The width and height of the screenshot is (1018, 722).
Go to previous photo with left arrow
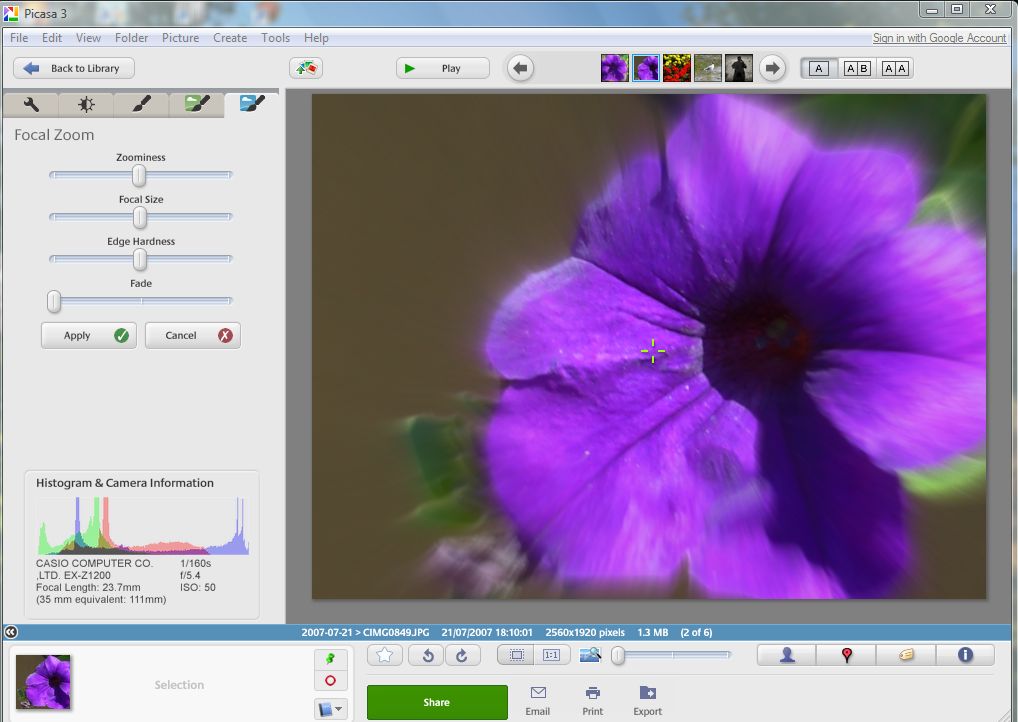[520, 68]
